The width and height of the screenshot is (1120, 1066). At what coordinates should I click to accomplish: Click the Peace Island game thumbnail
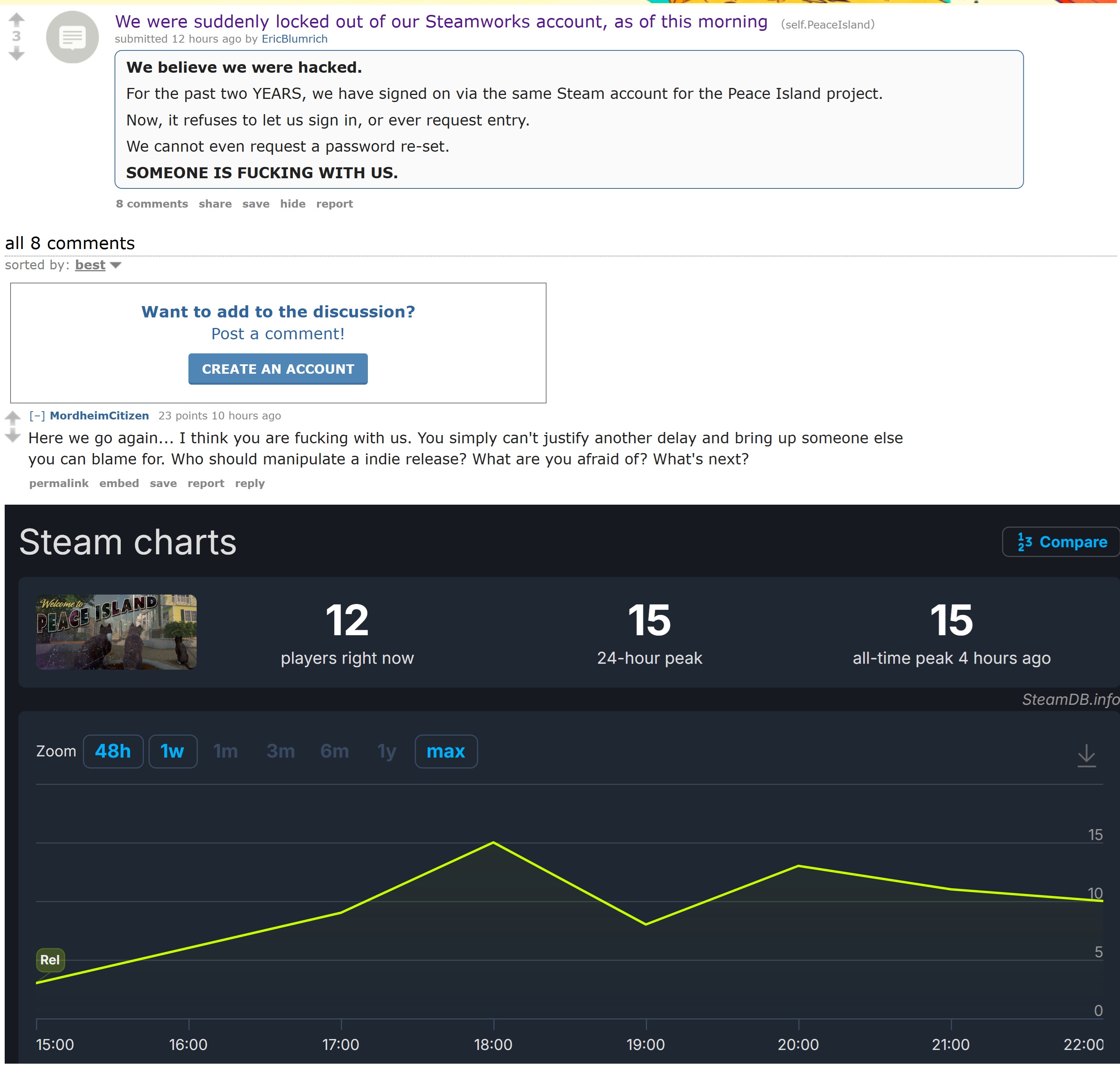coord(116,632)
